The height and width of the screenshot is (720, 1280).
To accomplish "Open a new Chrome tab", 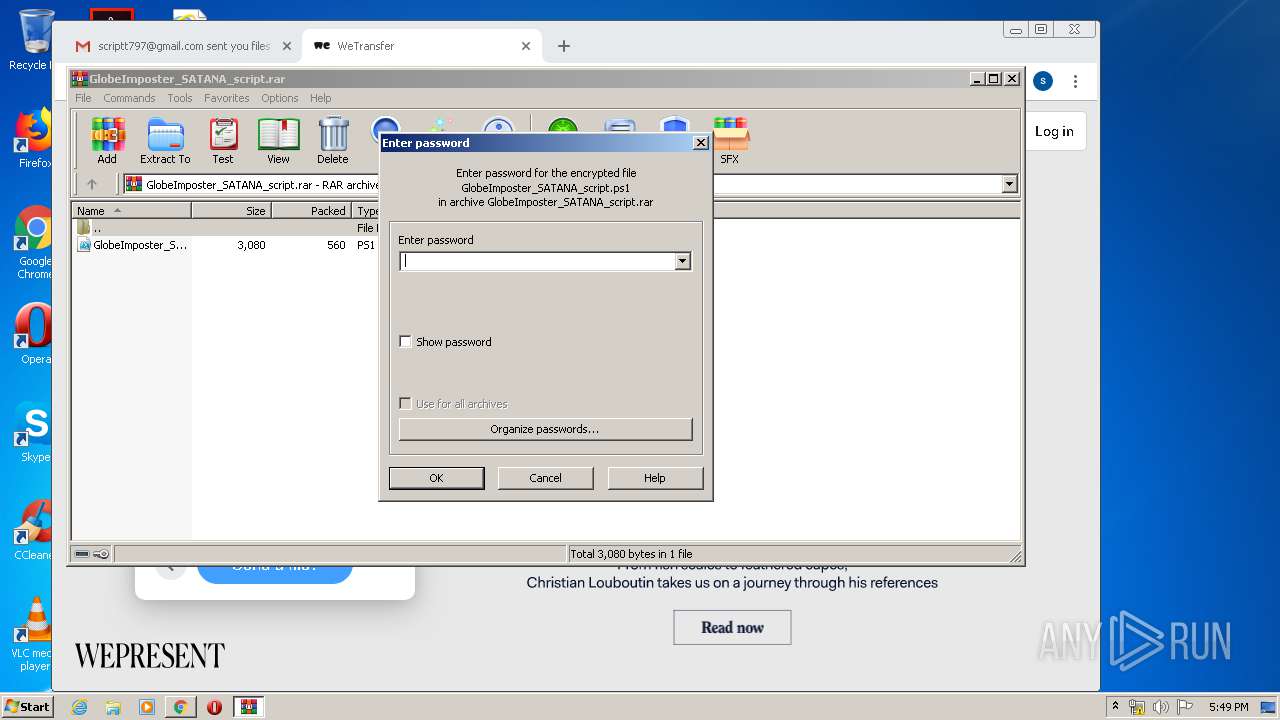I will (x=564, y=46).
